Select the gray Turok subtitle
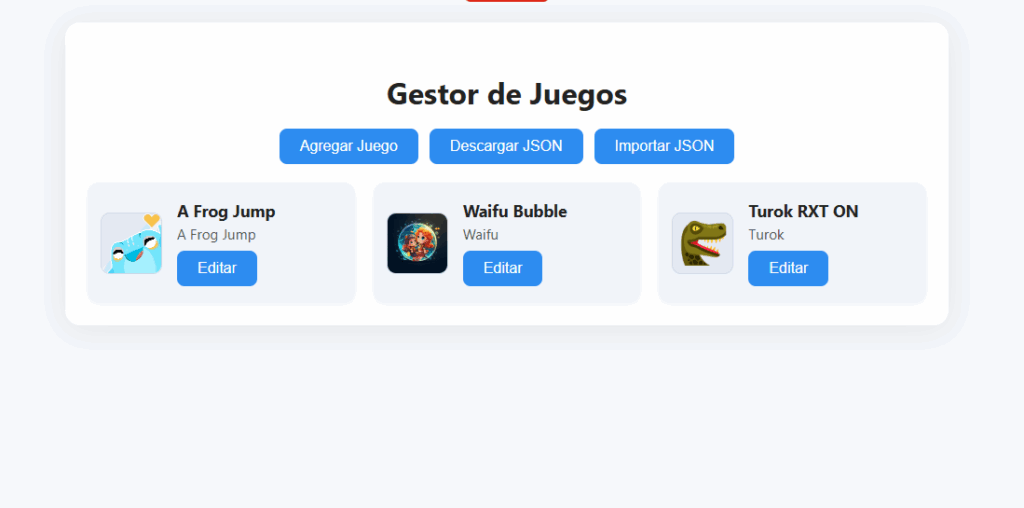 click(766, 235)
